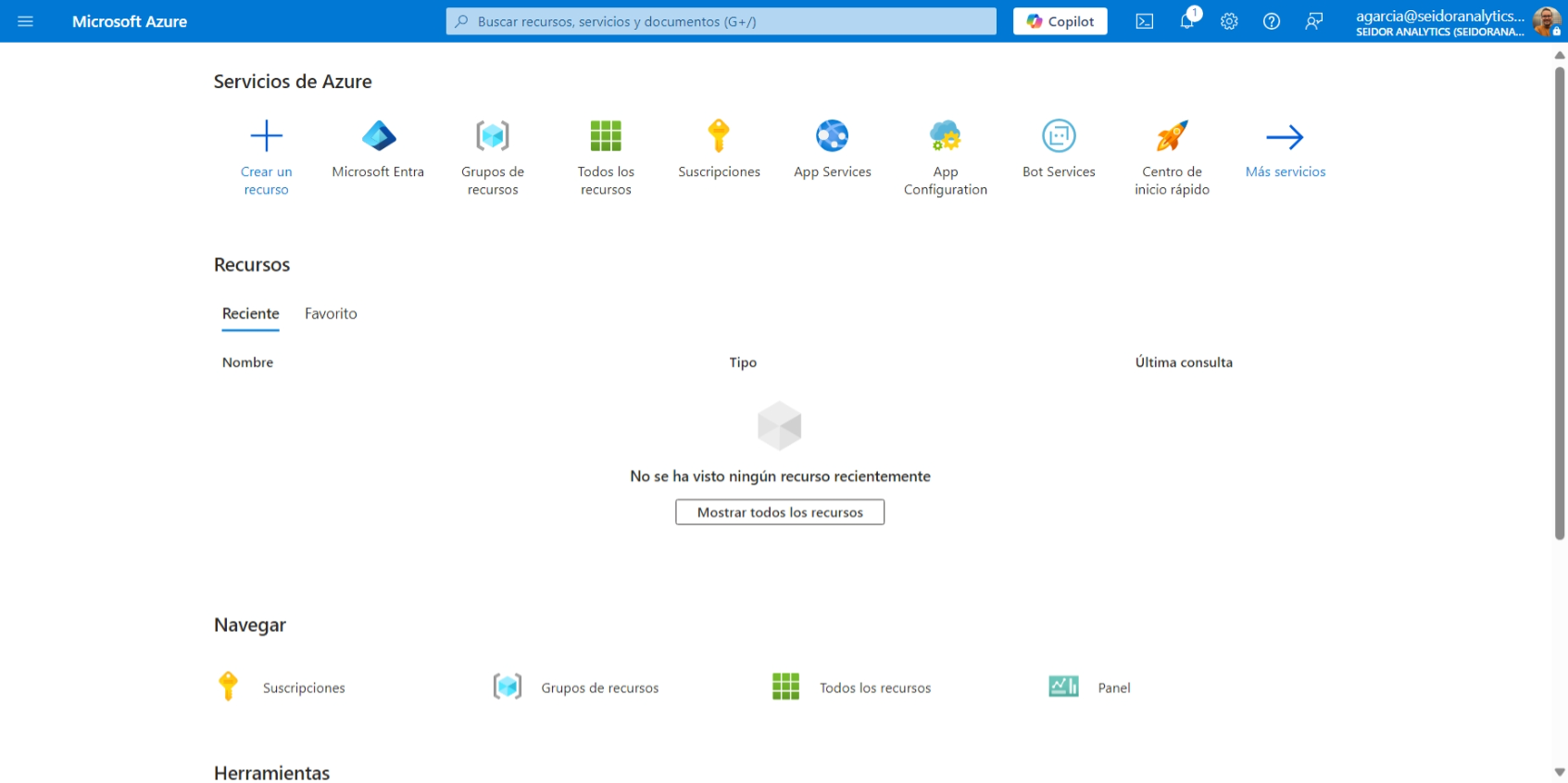The image size is (1568, 783).
Task: Open portal settings gear
Action: pyautogui.click(x=1229, y=21)
